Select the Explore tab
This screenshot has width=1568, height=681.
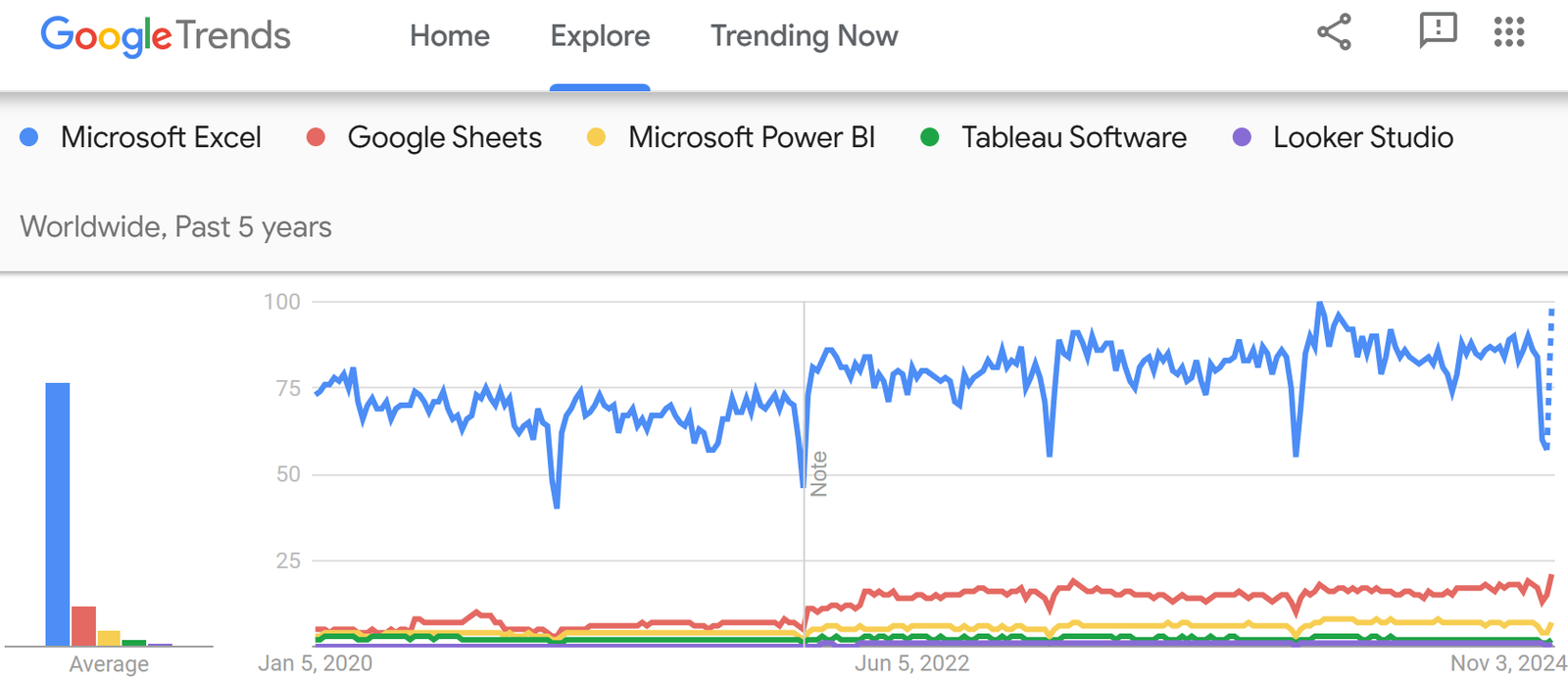600,35
